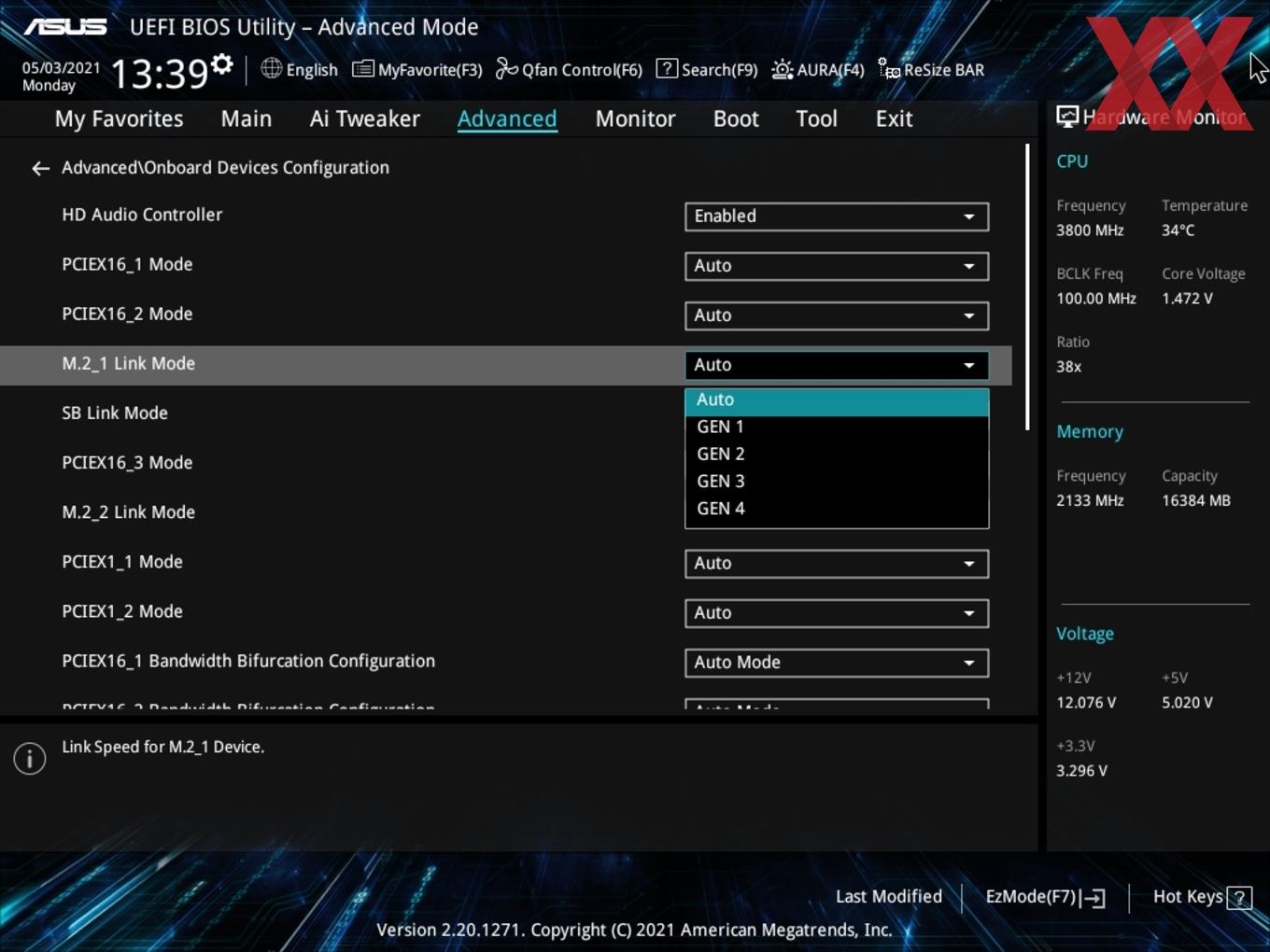
Task: Click the settings list scrollbar
Action: pos(1028,287)
